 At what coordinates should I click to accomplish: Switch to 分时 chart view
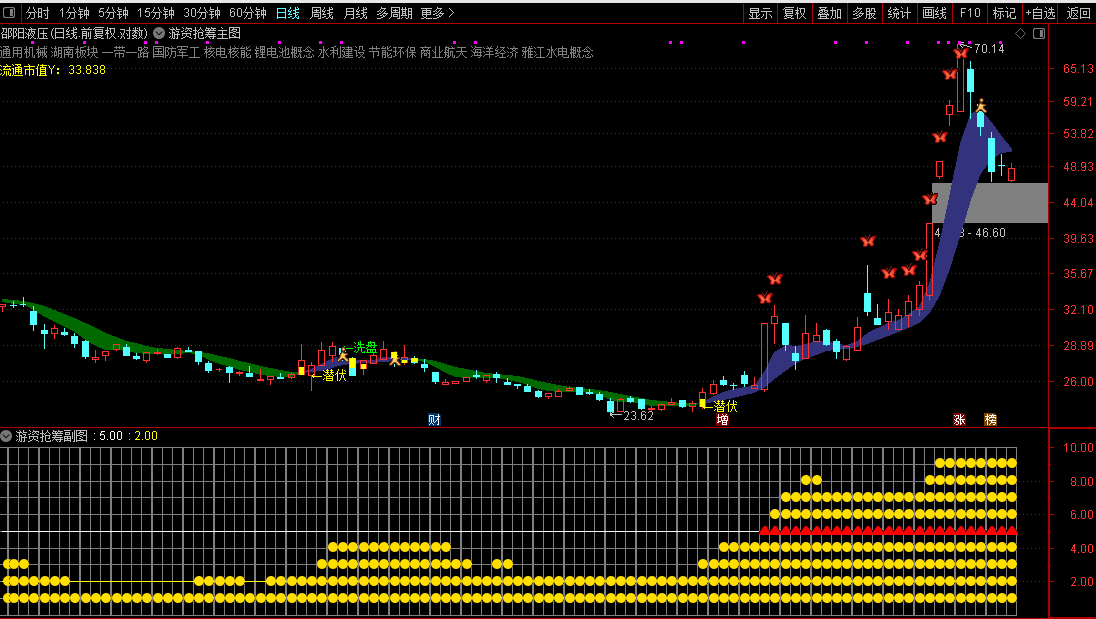point(38,13)
